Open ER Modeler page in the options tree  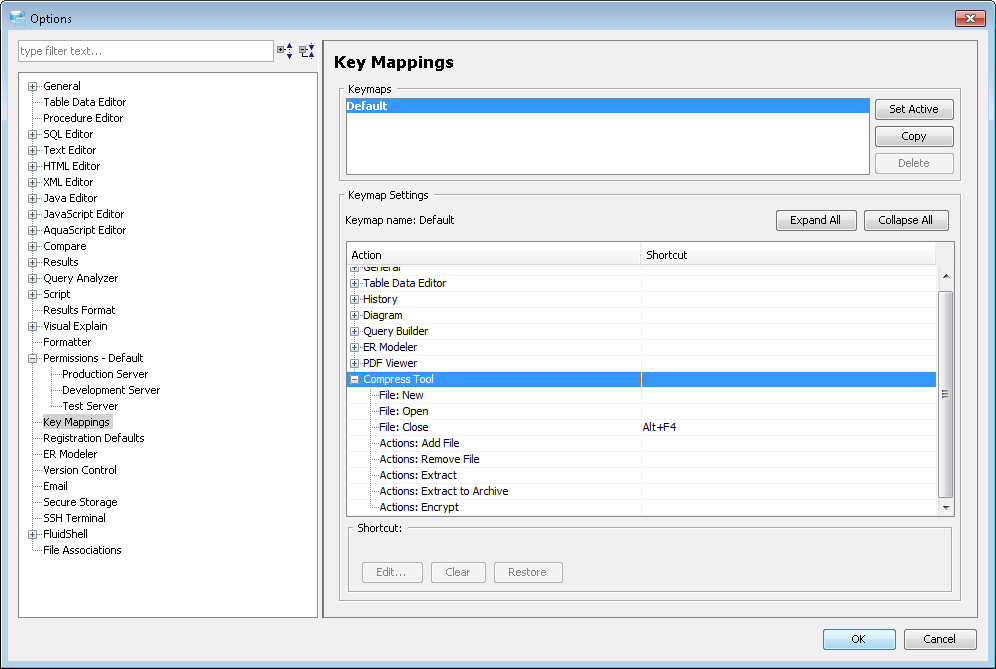pos(70,454)
